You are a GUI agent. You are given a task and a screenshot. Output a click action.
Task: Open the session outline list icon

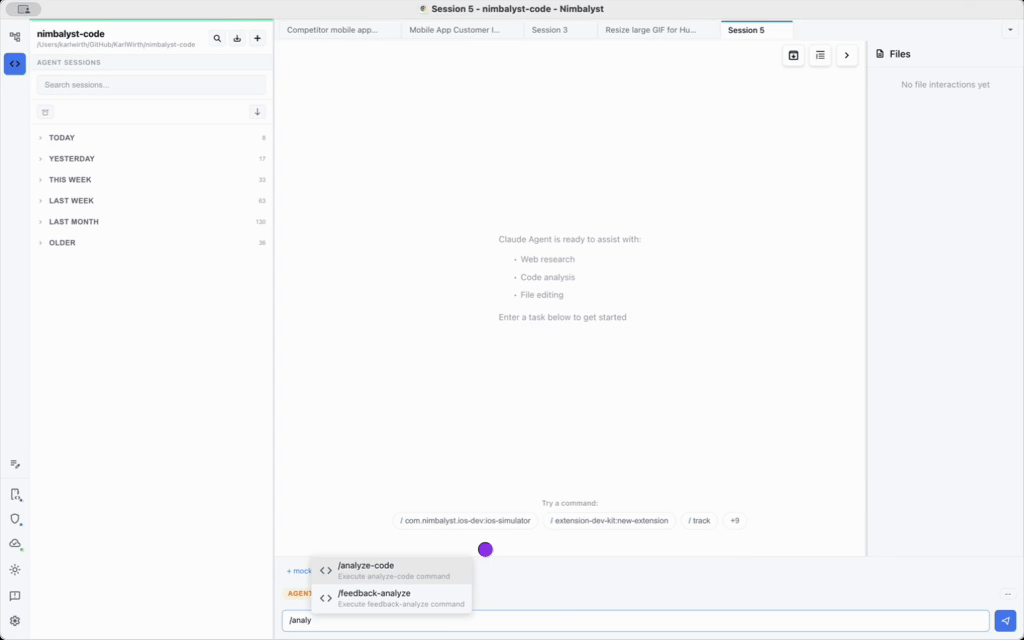click(x=820, y=55)
